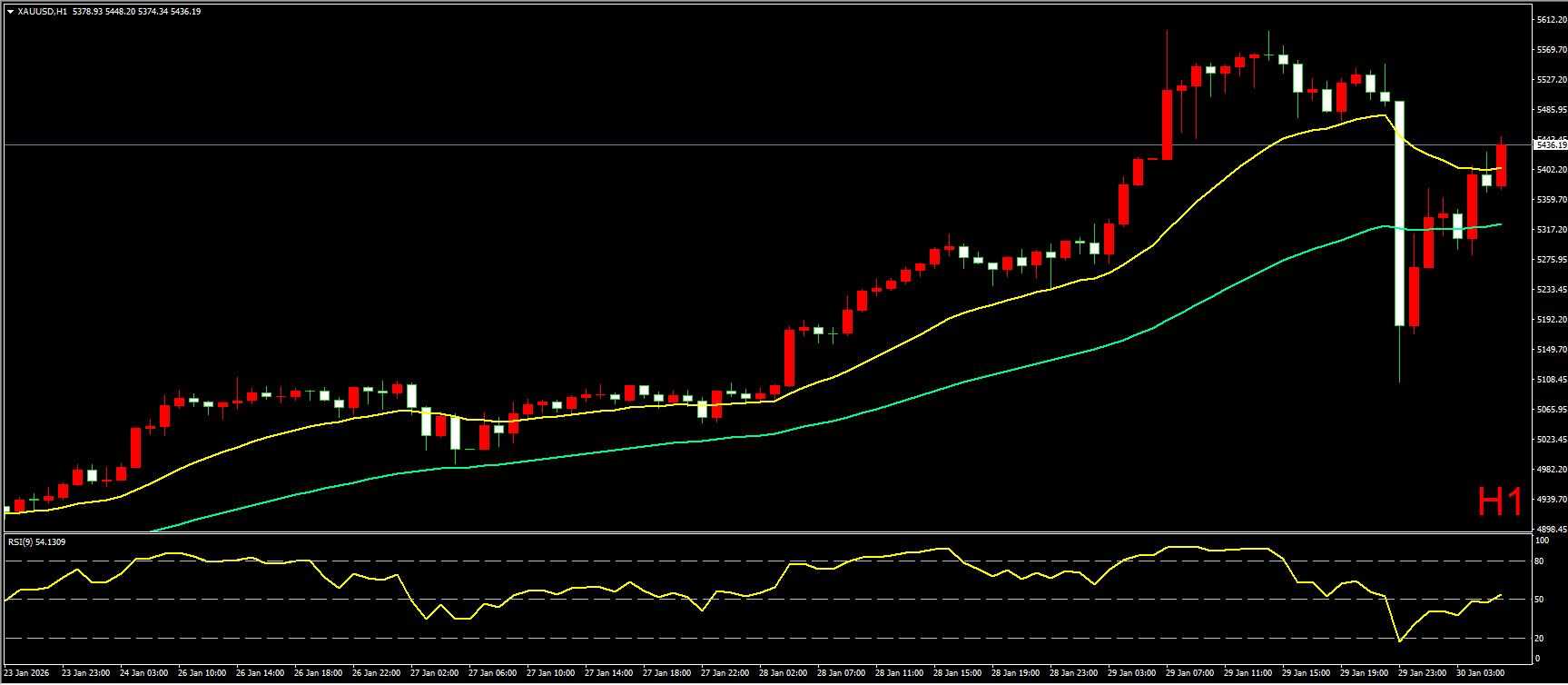Select the last red candle on the chart
The width and height of the screenshot is (1568, 685).
(1501, 165)
